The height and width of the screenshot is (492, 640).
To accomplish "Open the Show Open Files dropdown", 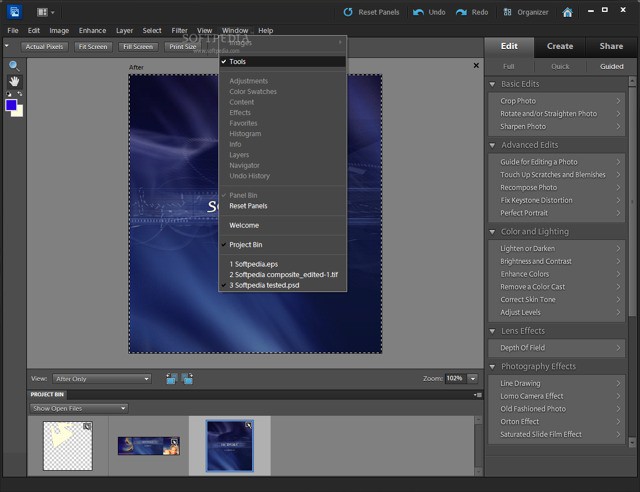I will pos(79,408).
